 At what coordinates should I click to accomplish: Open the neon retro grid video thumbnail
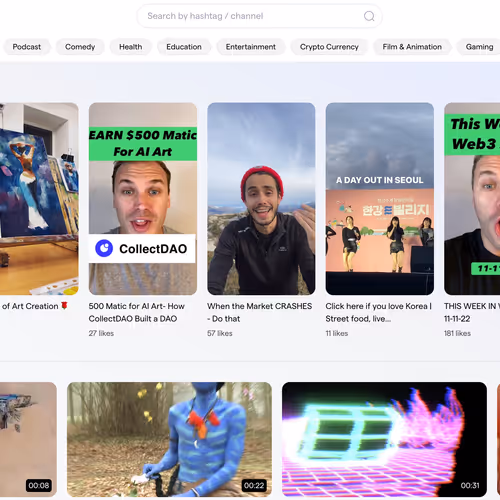pos(384,439)
